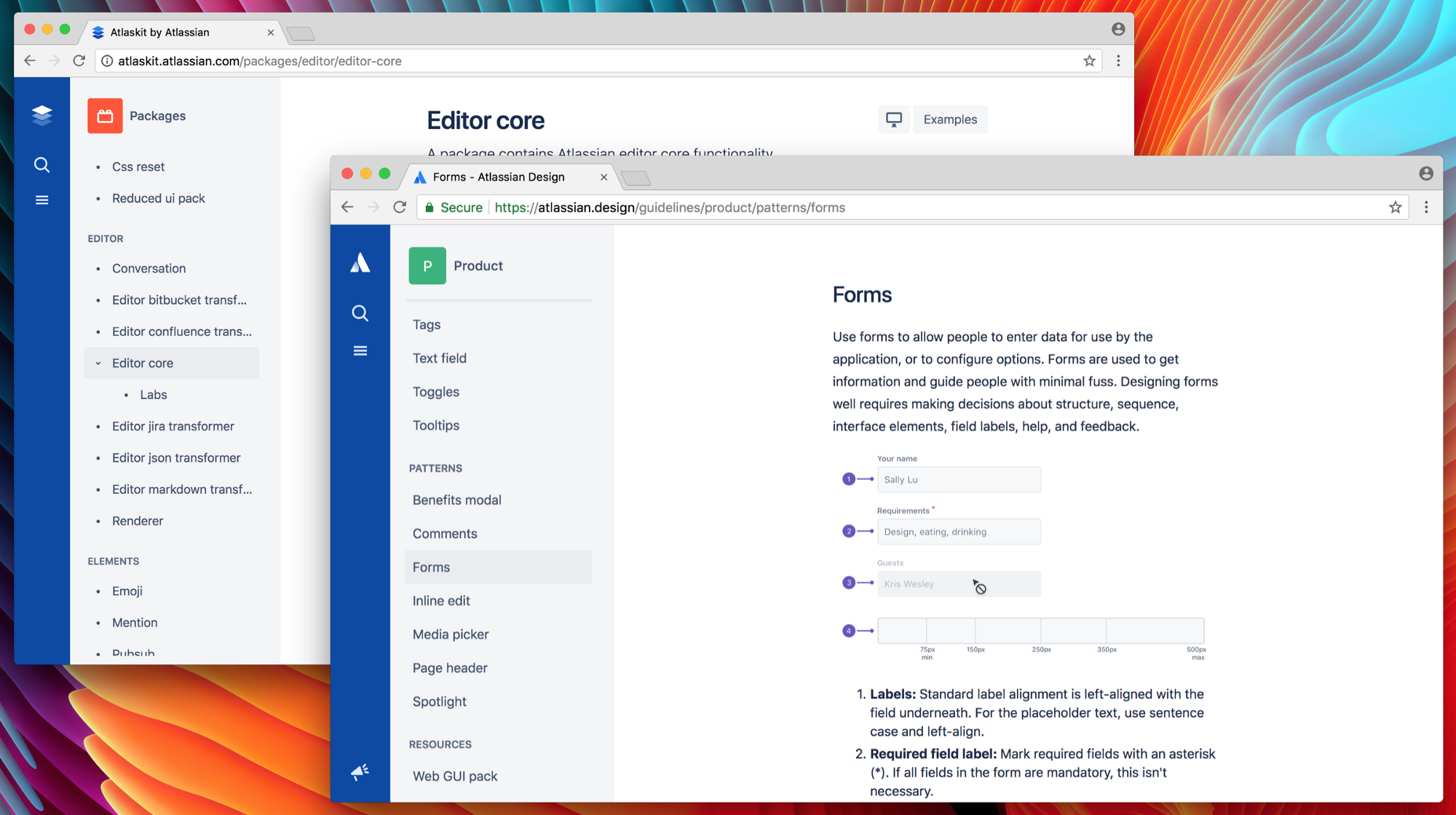Open Mention in the Elements section
Screen dimensions: 1456x815
[135, 623]
